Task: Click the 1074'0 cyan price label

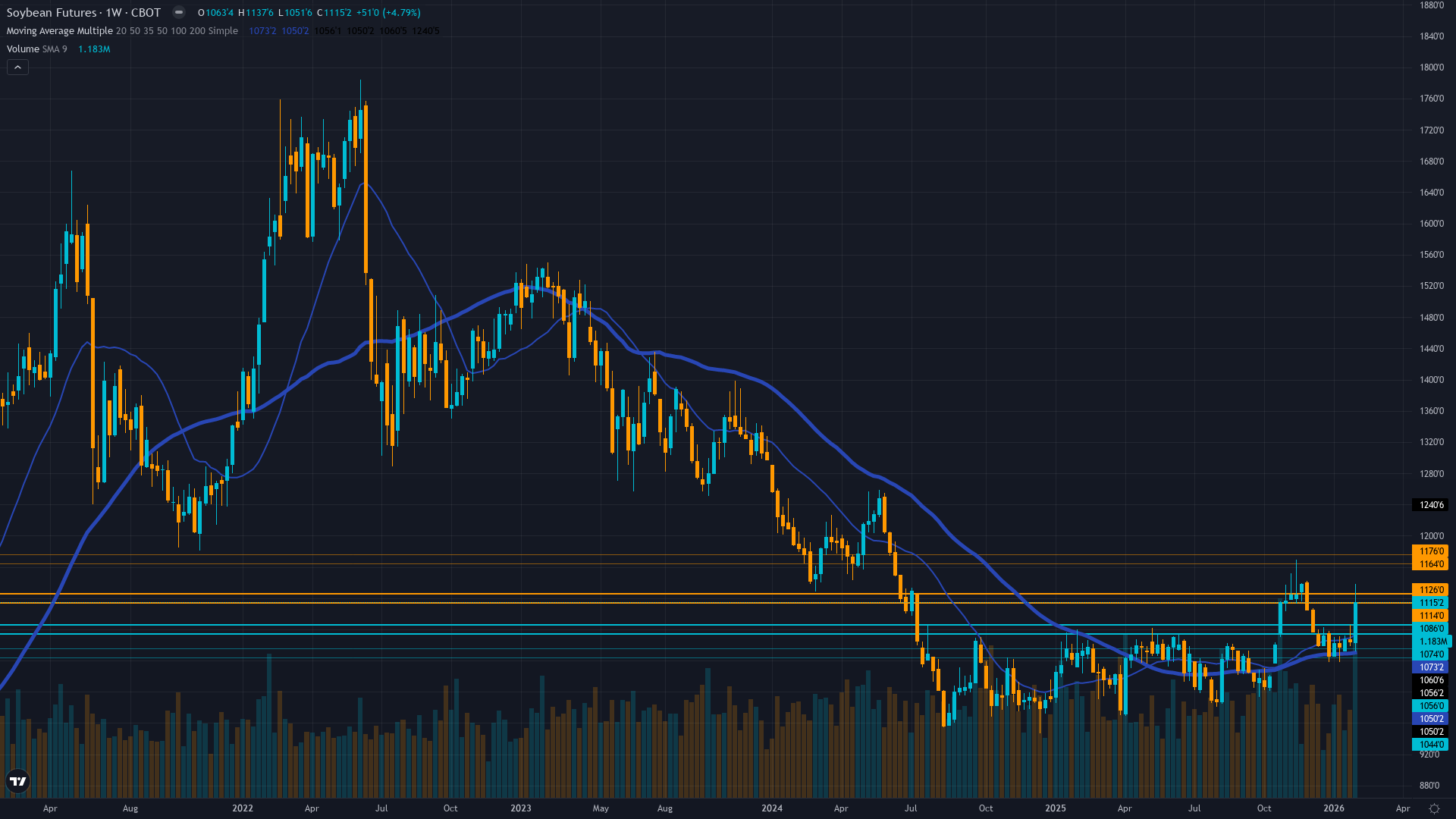Action: coord(1430,654)
